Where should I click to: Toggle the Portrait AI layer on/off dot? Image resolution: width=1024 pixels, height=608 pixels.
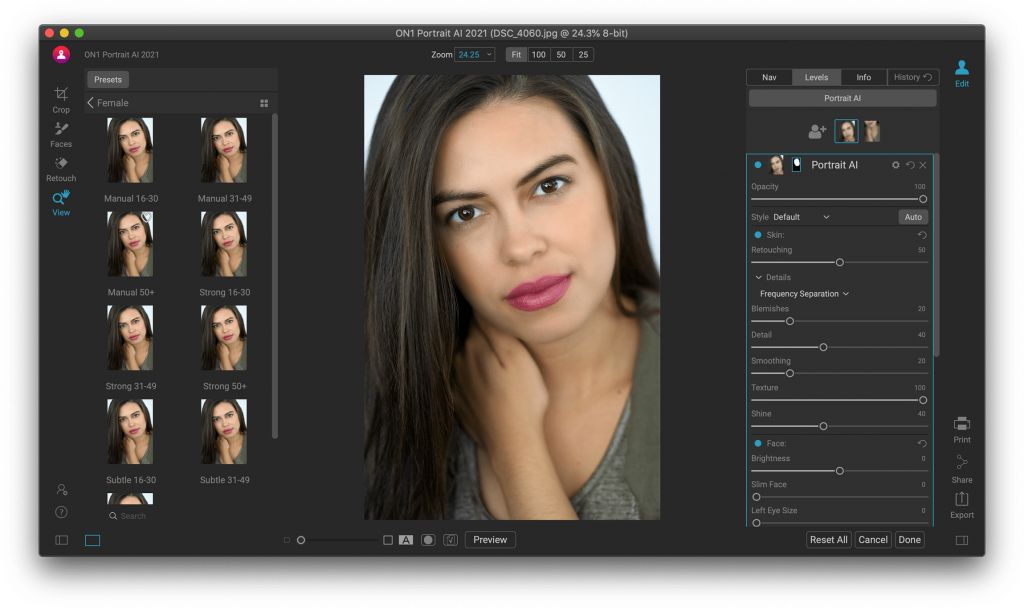click(x=758, y=165)
